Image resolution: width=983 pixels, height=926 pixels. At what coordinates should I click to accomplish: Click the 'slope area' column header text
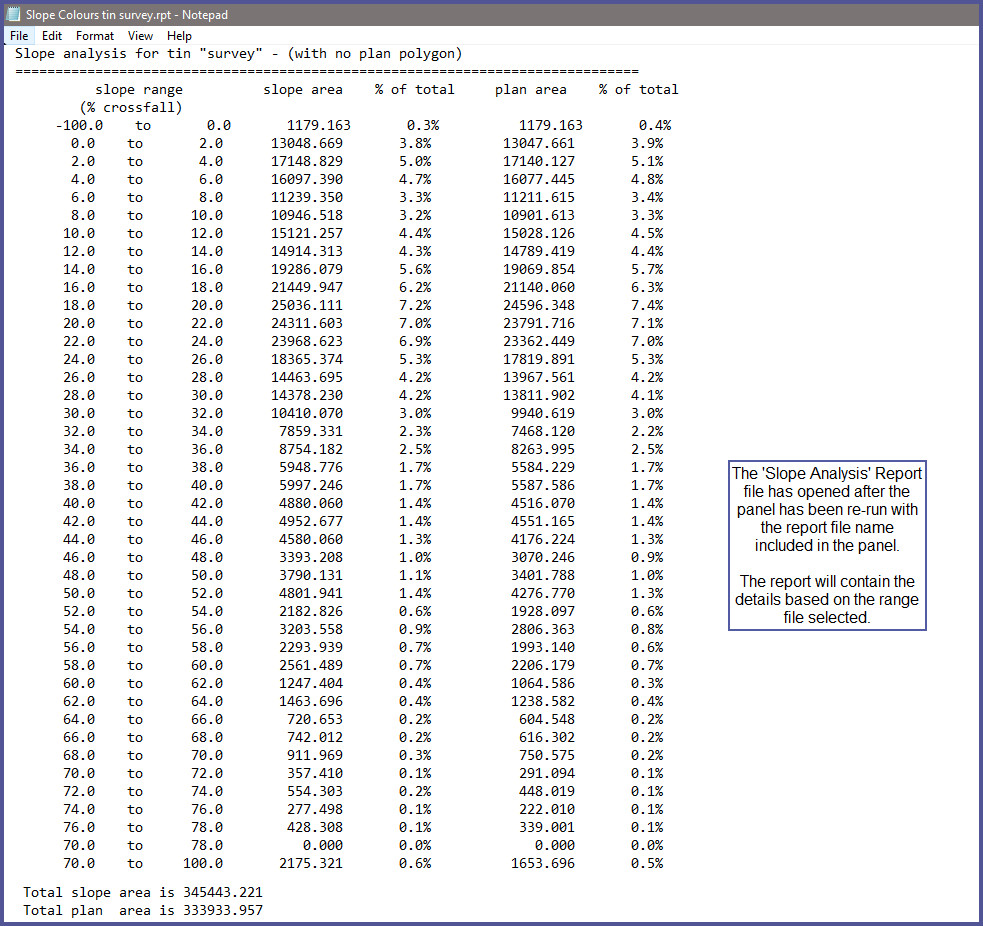pos(302,90)
